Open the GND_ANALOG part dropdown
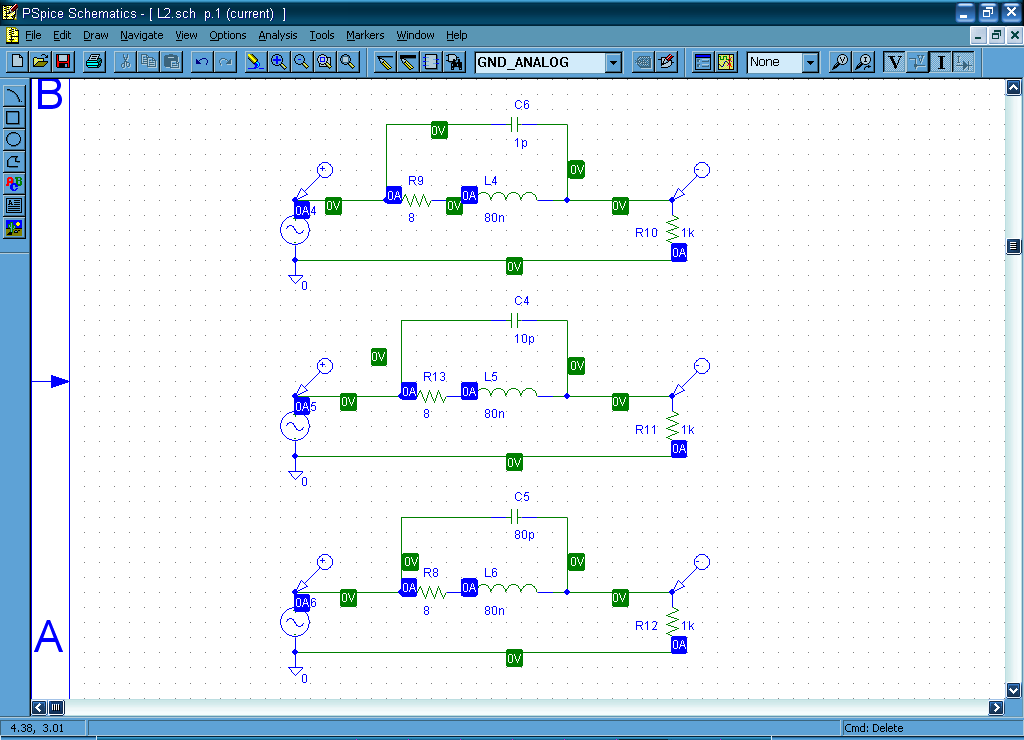 [x=613, y=63]
